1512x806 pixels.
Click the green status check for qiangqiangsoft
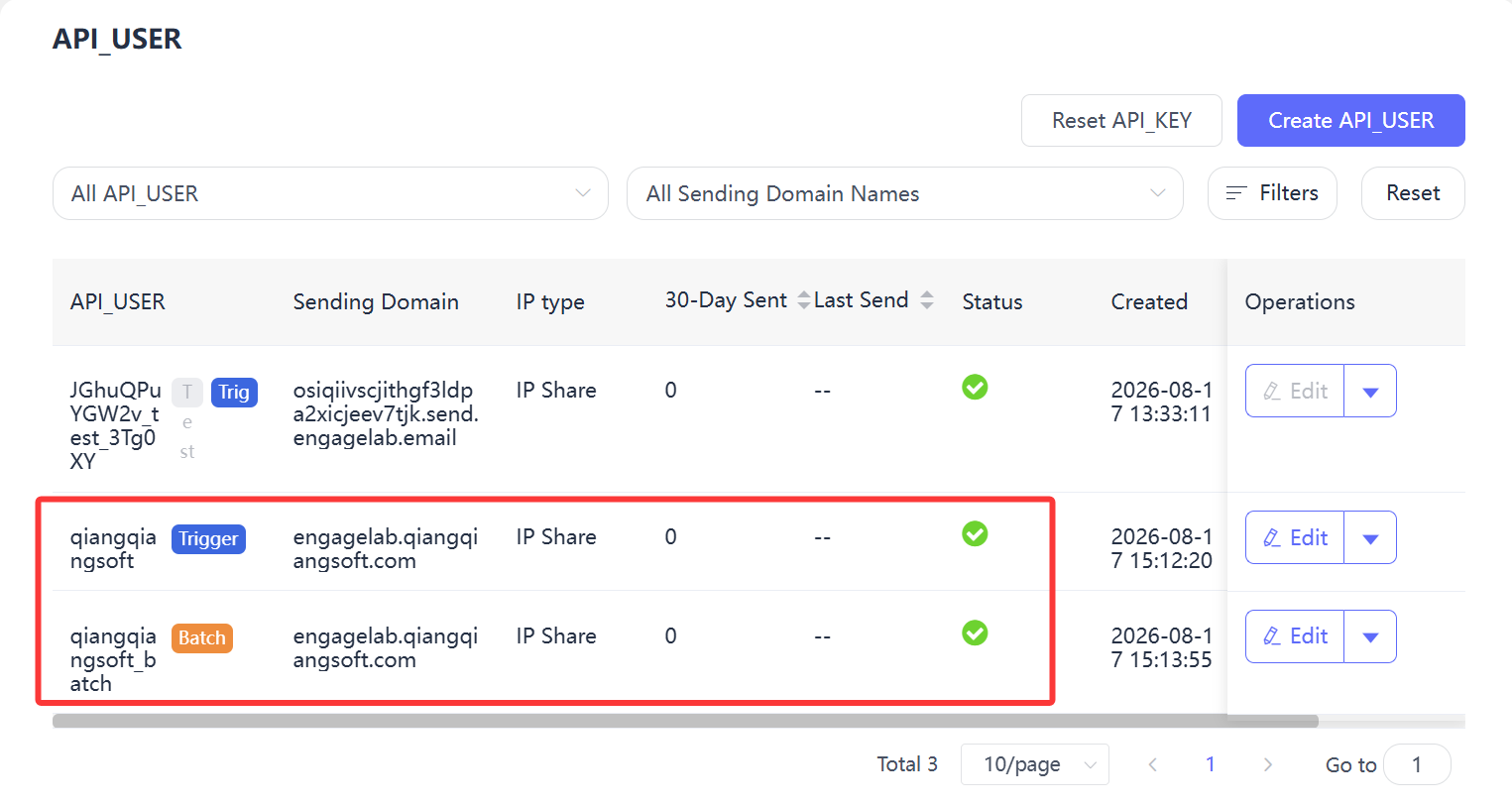point(975,534)
